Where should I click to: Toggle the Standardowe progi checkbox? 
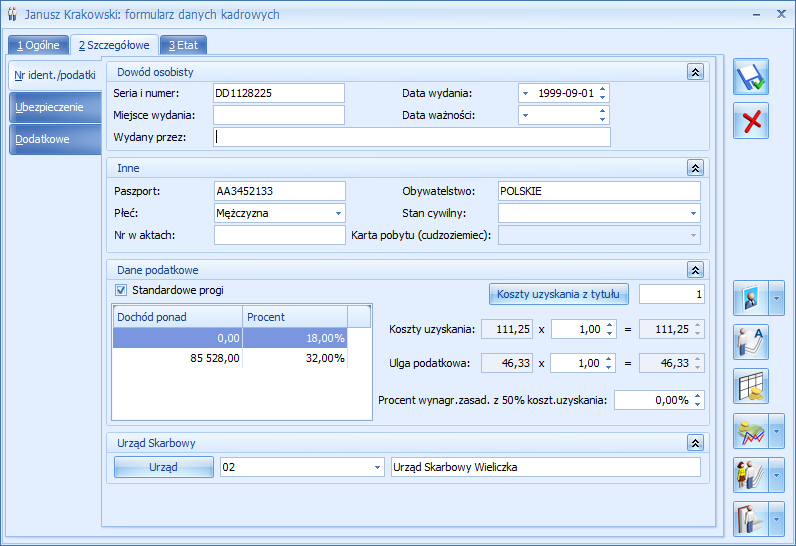121,290
